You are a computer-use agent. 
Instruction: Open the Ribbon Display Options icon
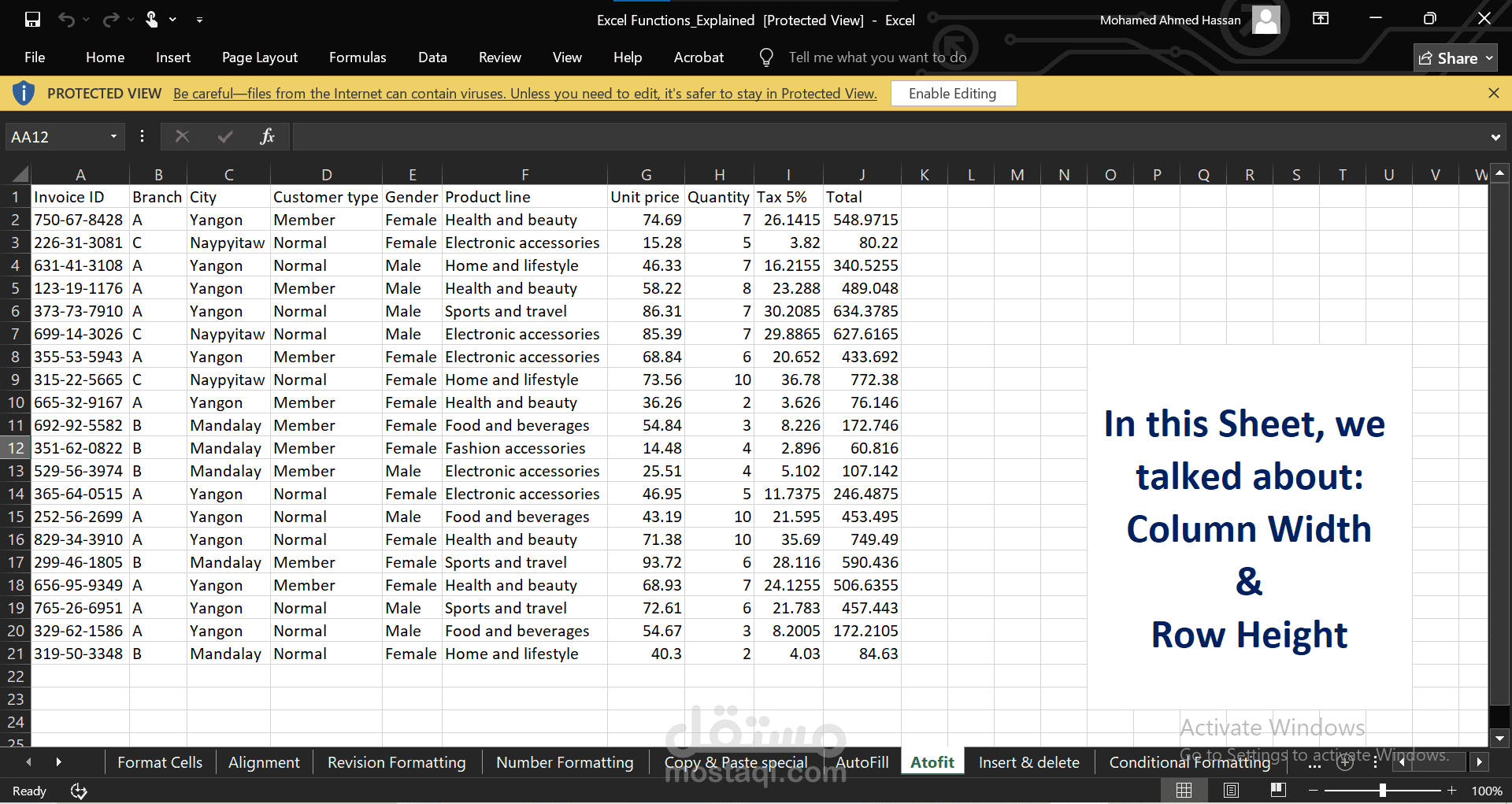coord(1321,19)
